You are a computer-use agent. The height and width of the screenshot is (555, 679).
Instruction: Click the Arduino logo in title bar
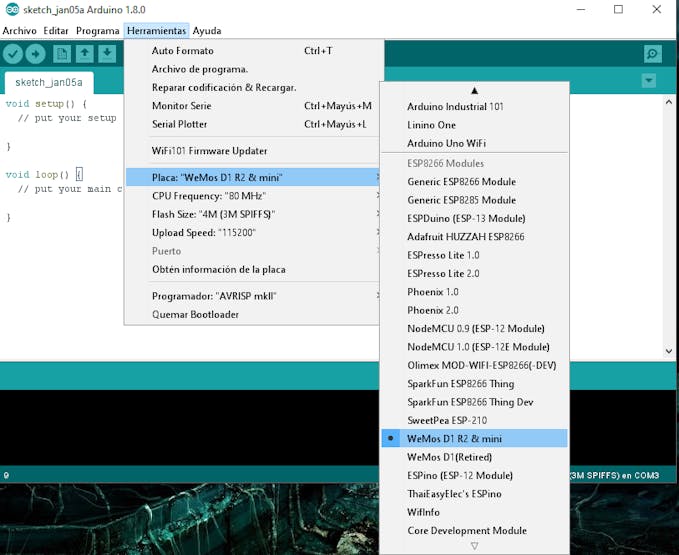click(12, 9)
